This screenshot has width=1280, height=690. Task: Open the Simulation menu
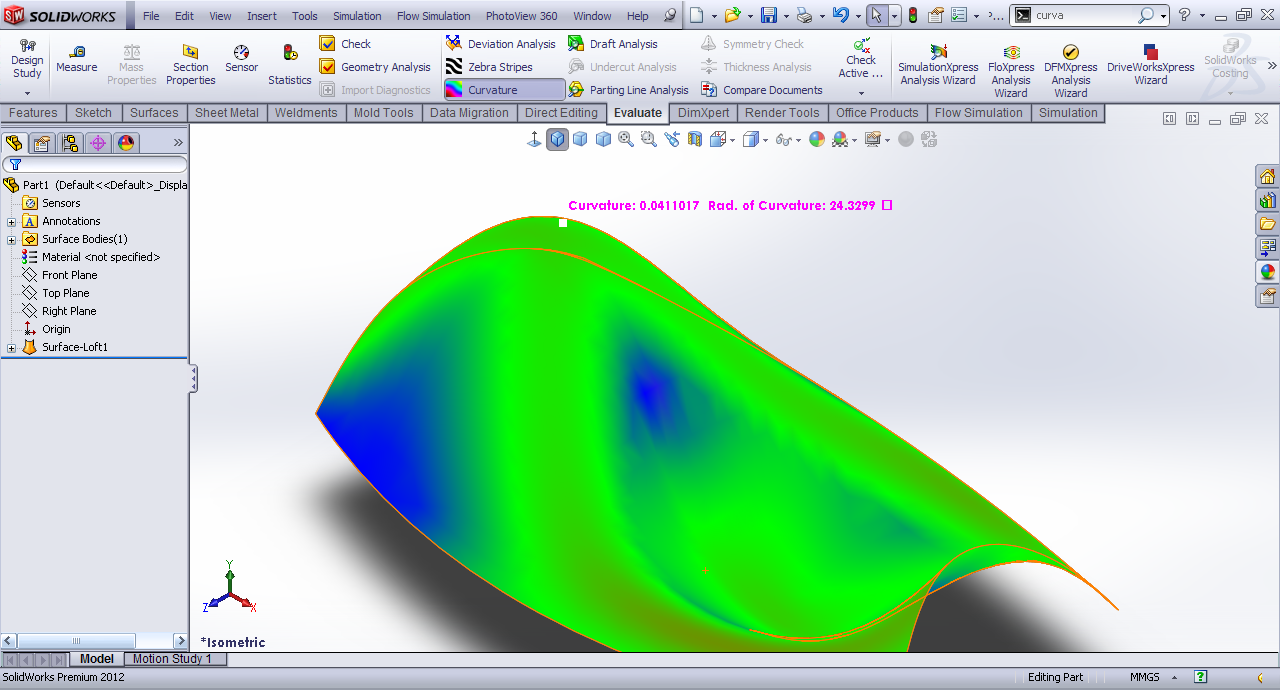(x=357, y=16)
